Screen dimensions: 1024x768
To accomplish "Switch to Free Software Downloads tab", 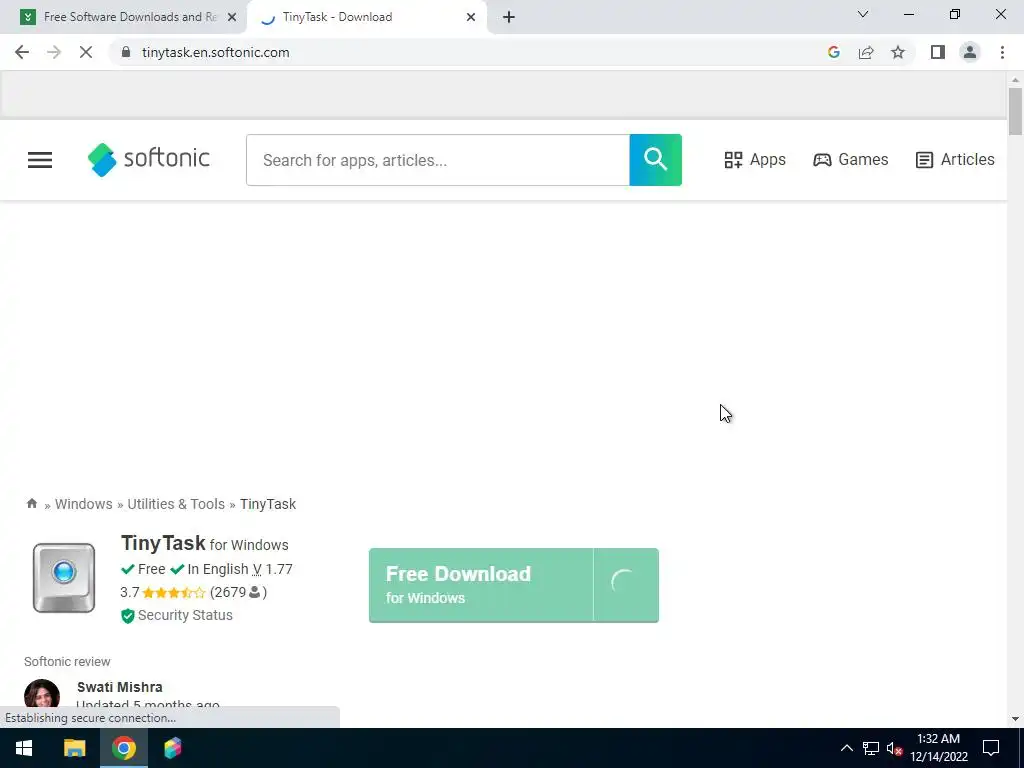I will coord(121,17).
